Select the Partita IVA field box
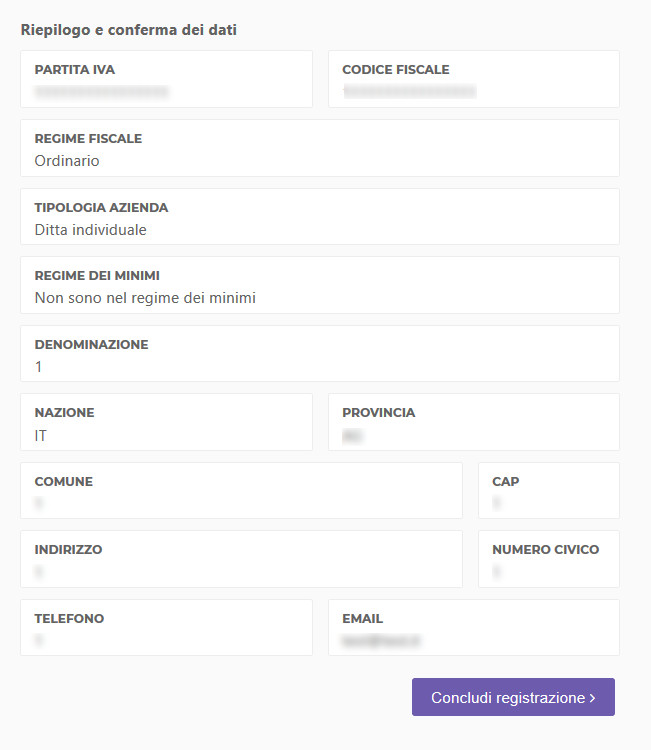 [x=166, y=79]
